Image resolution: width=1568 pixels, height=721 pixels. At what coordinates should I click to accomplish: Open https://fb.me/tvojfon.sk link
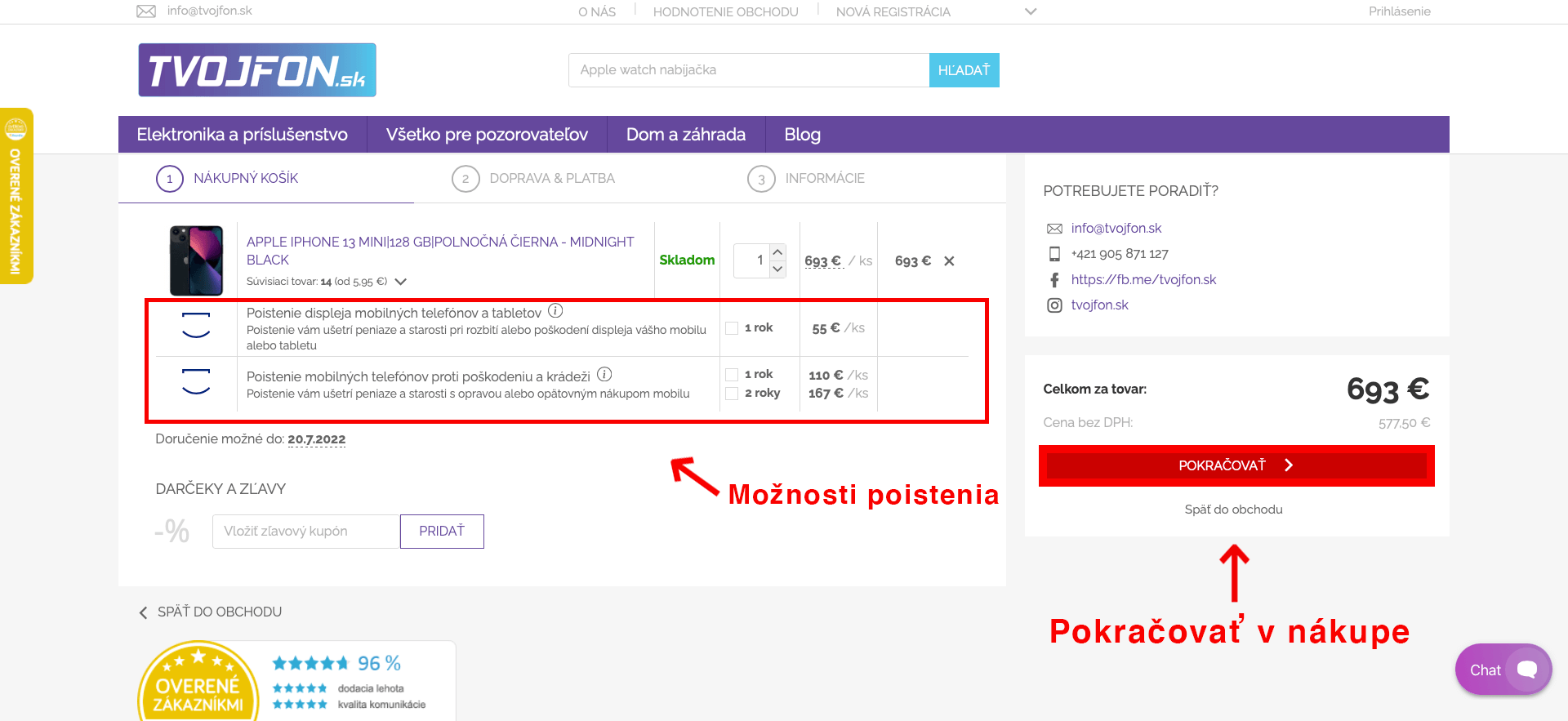(x=1143, y=280)
